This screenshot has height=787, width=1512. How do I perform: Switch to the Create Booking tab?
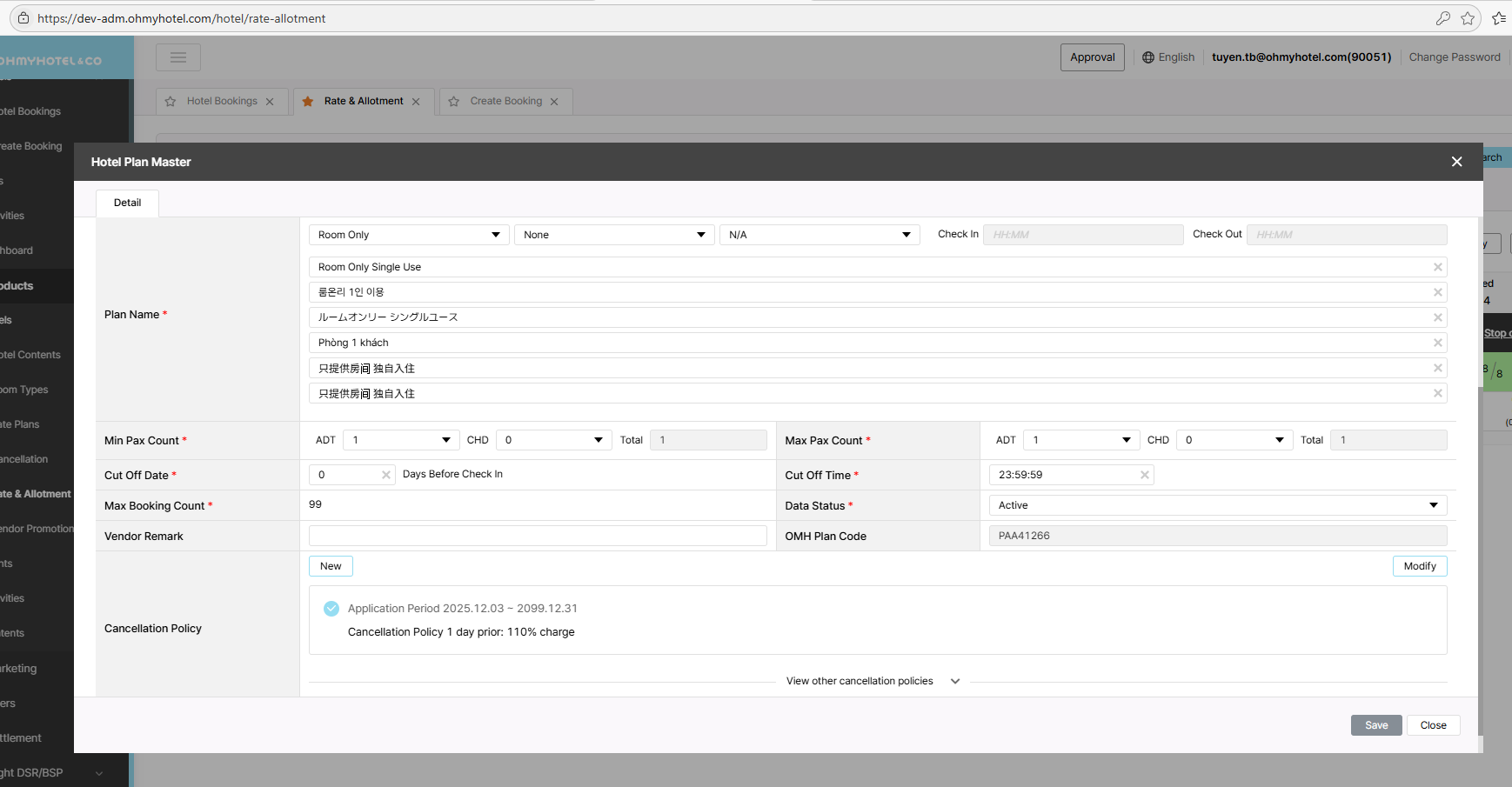(505, 101)
